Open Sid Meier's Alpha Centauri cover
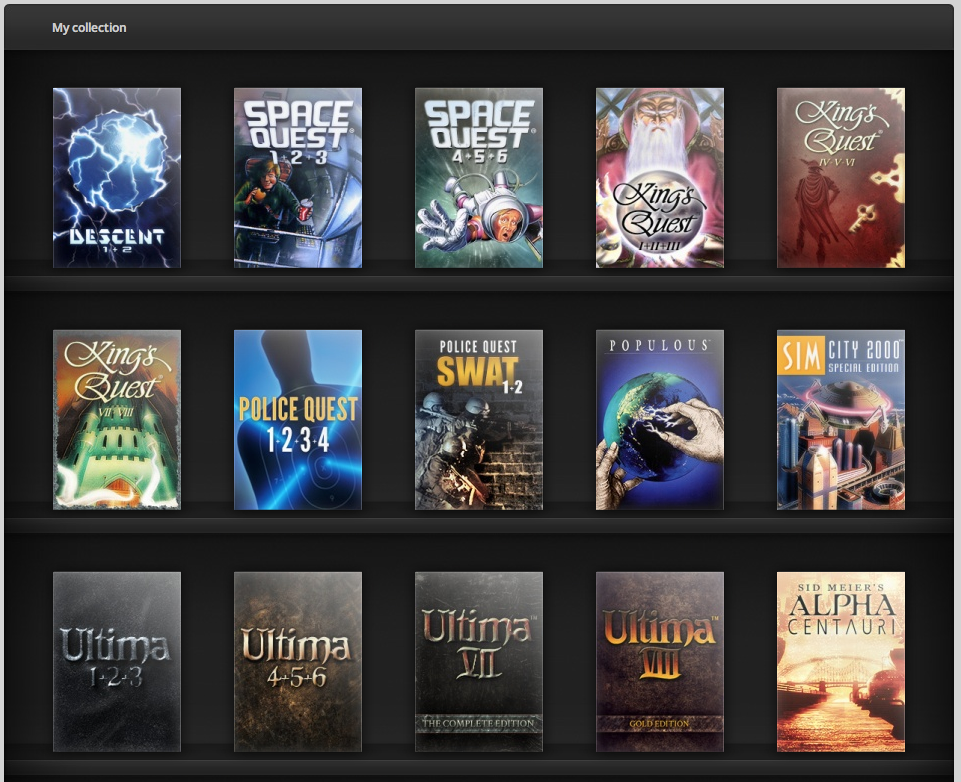 [841, 662]
